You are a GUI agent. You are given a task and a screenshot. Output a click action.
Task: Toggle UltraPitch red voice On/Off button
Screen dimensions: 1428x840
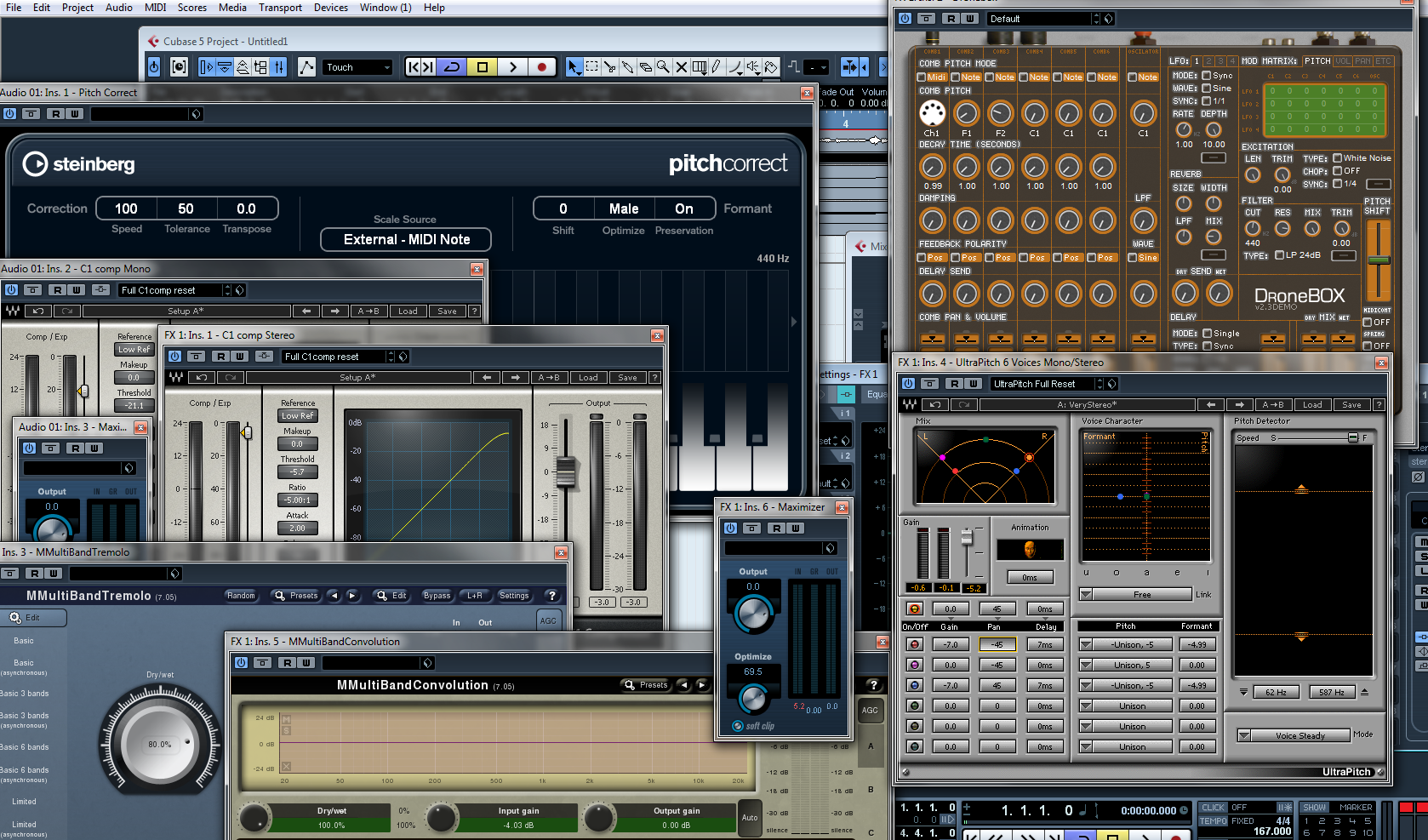[915, 645]
